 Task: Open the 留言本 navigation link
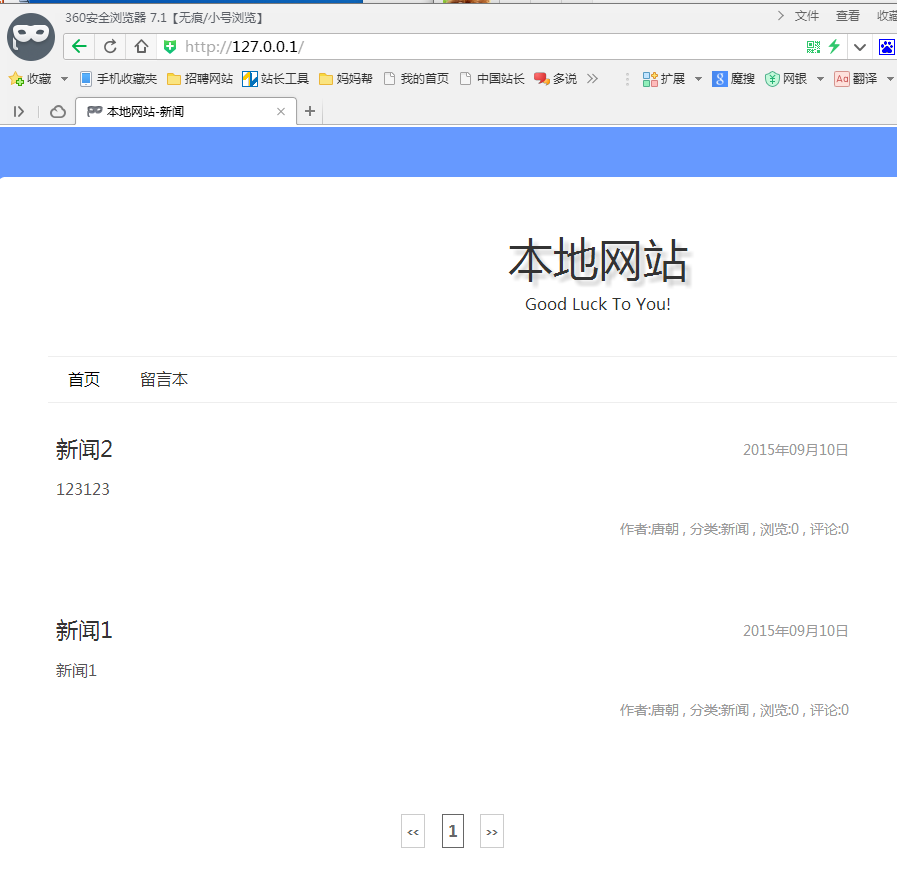164,380
